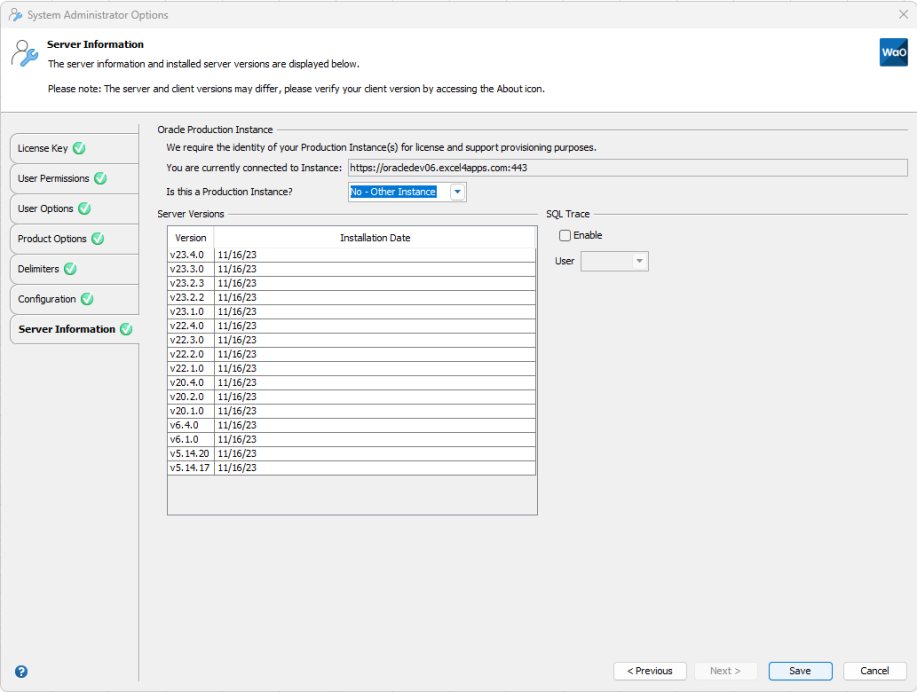This screenshot has height=692, width=917.
Task: Toggle the Enable checkbox under SQL Trace
Action: click(565, 235)
